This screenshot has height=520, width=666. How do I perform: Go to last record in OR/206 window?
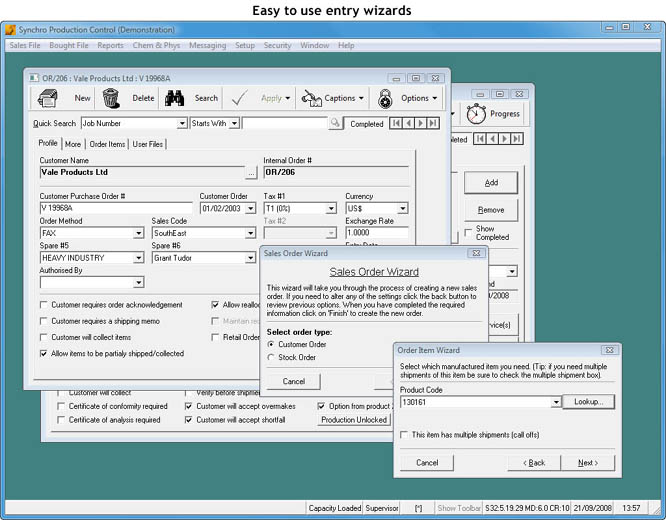coord(433,123)
